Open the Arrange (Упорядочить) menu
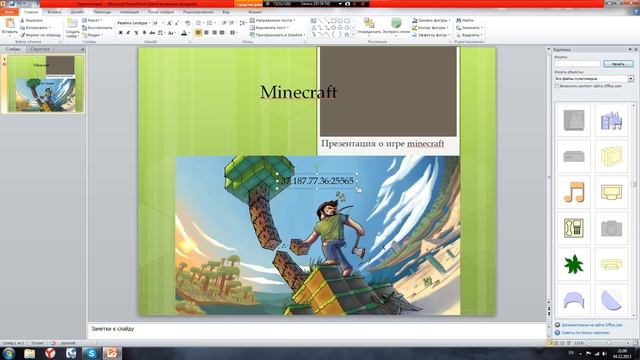Image resolution: width=640 pixels, height=360 pixels. click(x=369, y=26)
